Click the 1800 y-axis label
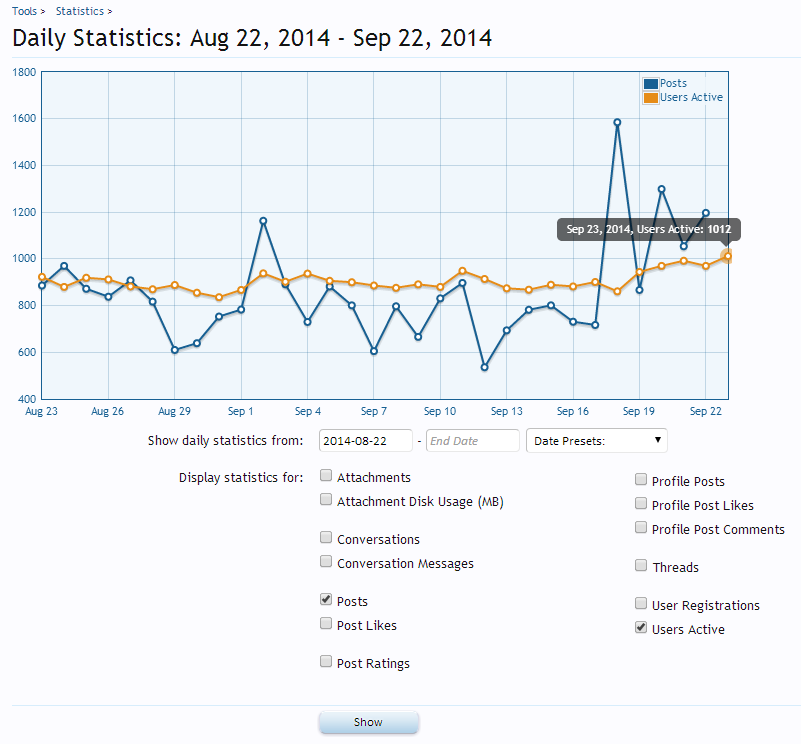This screenshot has width=801, height=744. (24, 72)
